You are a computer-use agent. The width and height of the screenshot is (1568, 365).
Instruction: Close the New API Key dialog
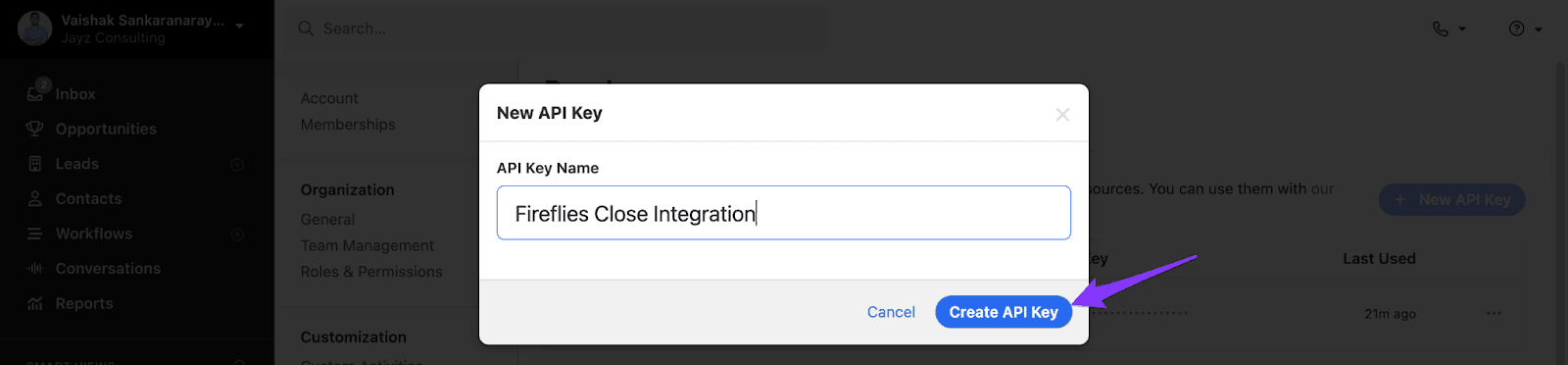pos(1062,115)
